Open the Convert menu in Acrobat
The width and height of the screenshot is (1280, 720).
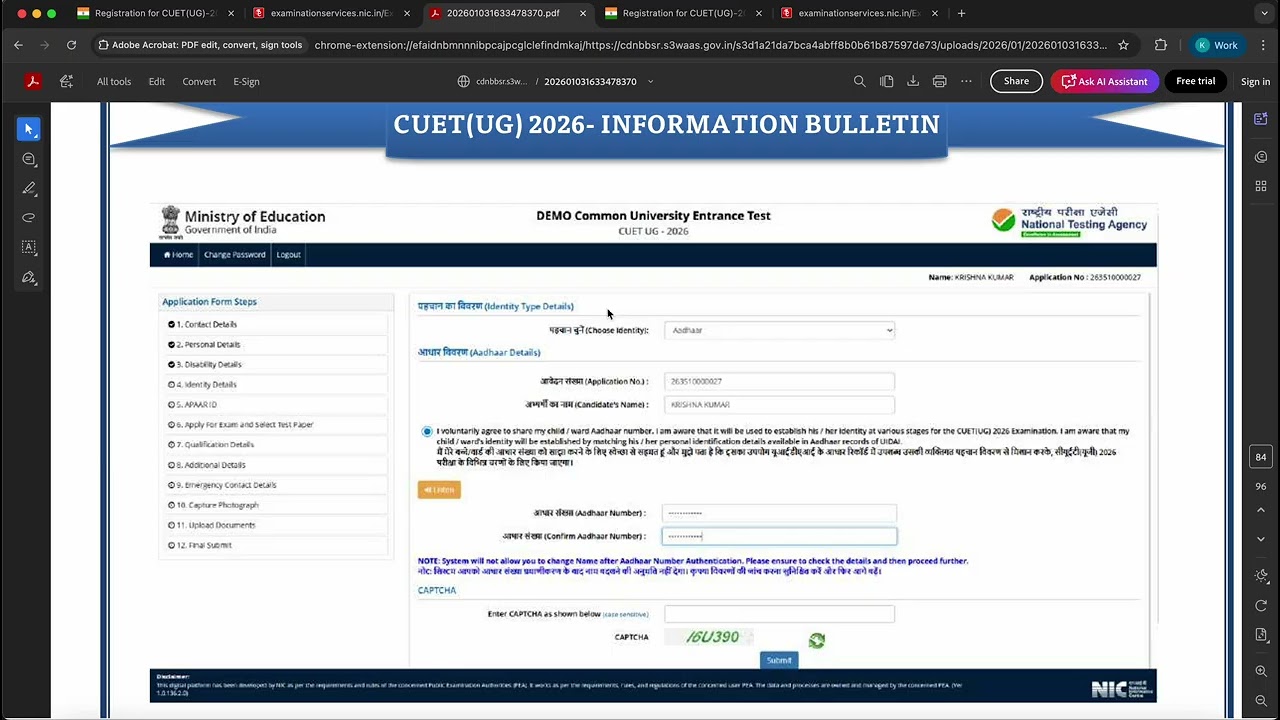(199, 81)
